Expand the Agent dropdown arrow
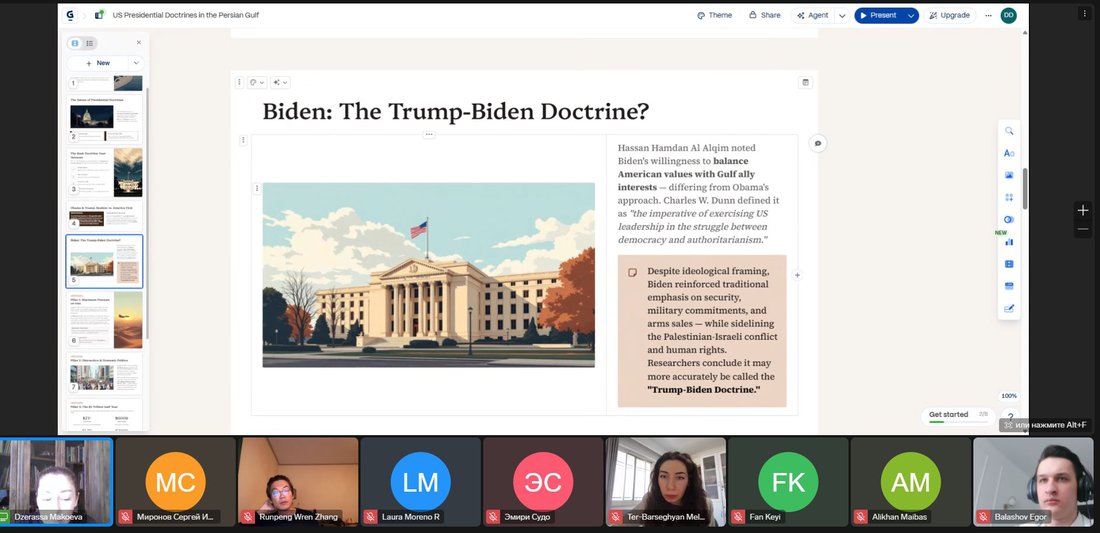Viewport: 1100px width, 533px height. (841, 15)
